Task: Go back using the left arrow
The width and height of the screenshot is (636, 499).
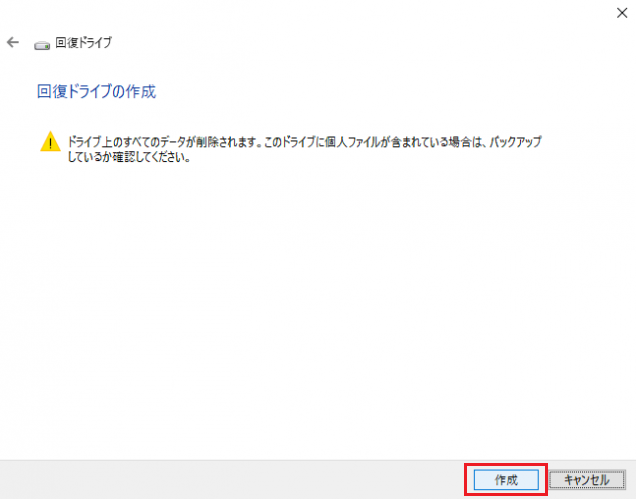Action: pyautogui.click(x=13, y=42)
